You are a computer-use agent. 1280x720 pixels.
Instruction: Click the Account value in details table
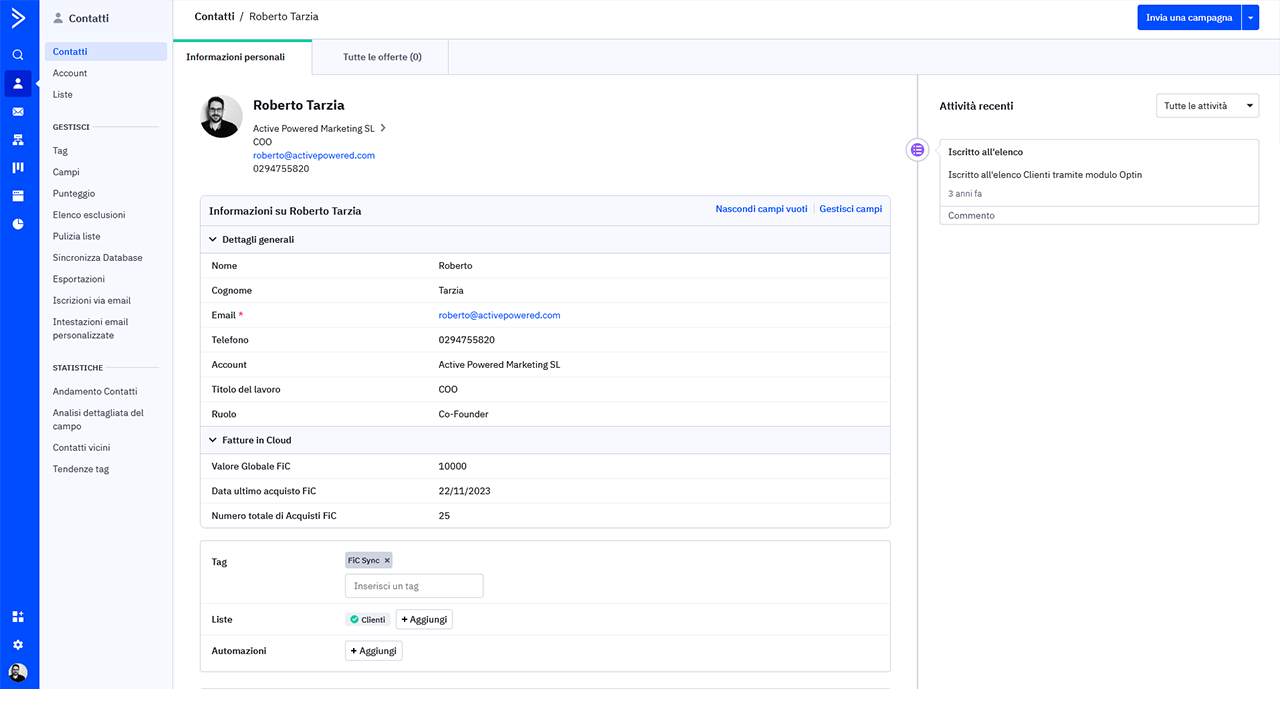pos(499,365)
